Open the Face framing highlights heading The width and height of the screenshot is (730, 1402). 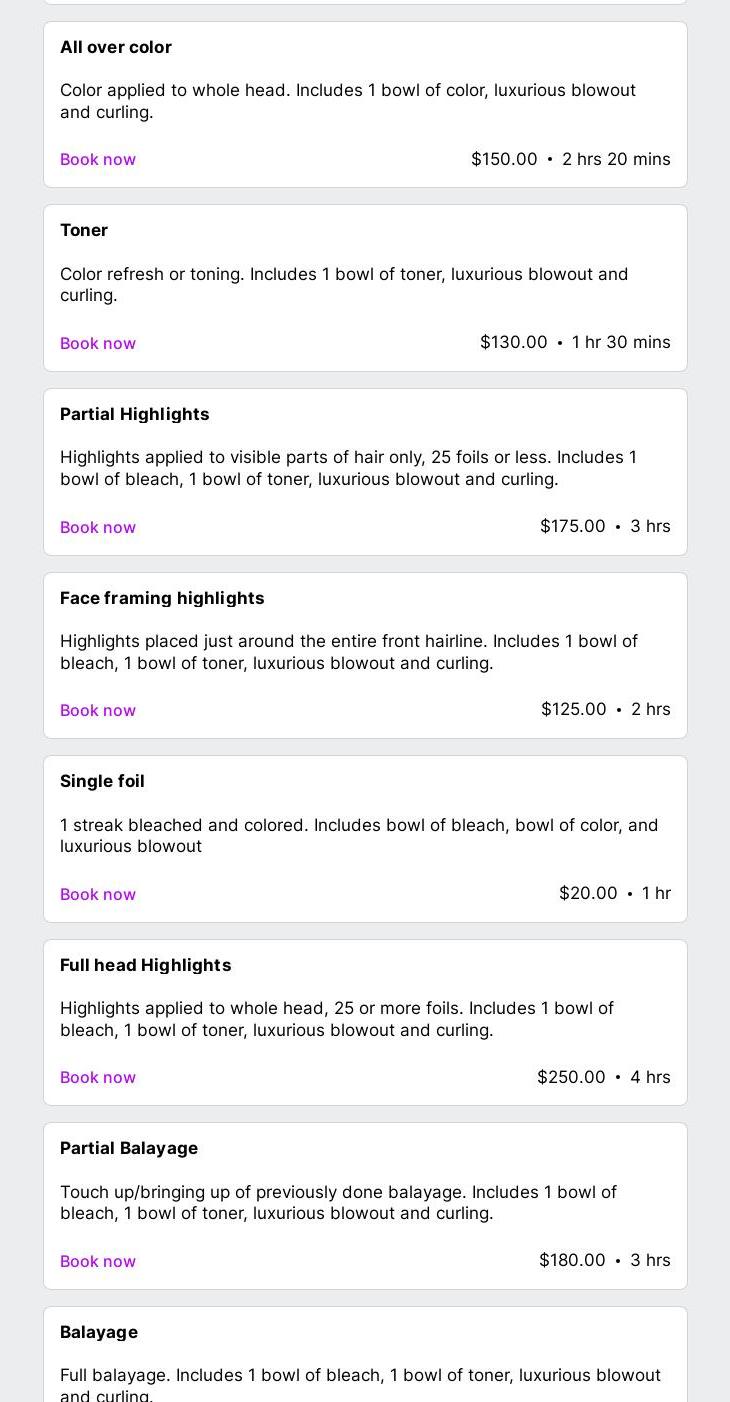point(162,598)
